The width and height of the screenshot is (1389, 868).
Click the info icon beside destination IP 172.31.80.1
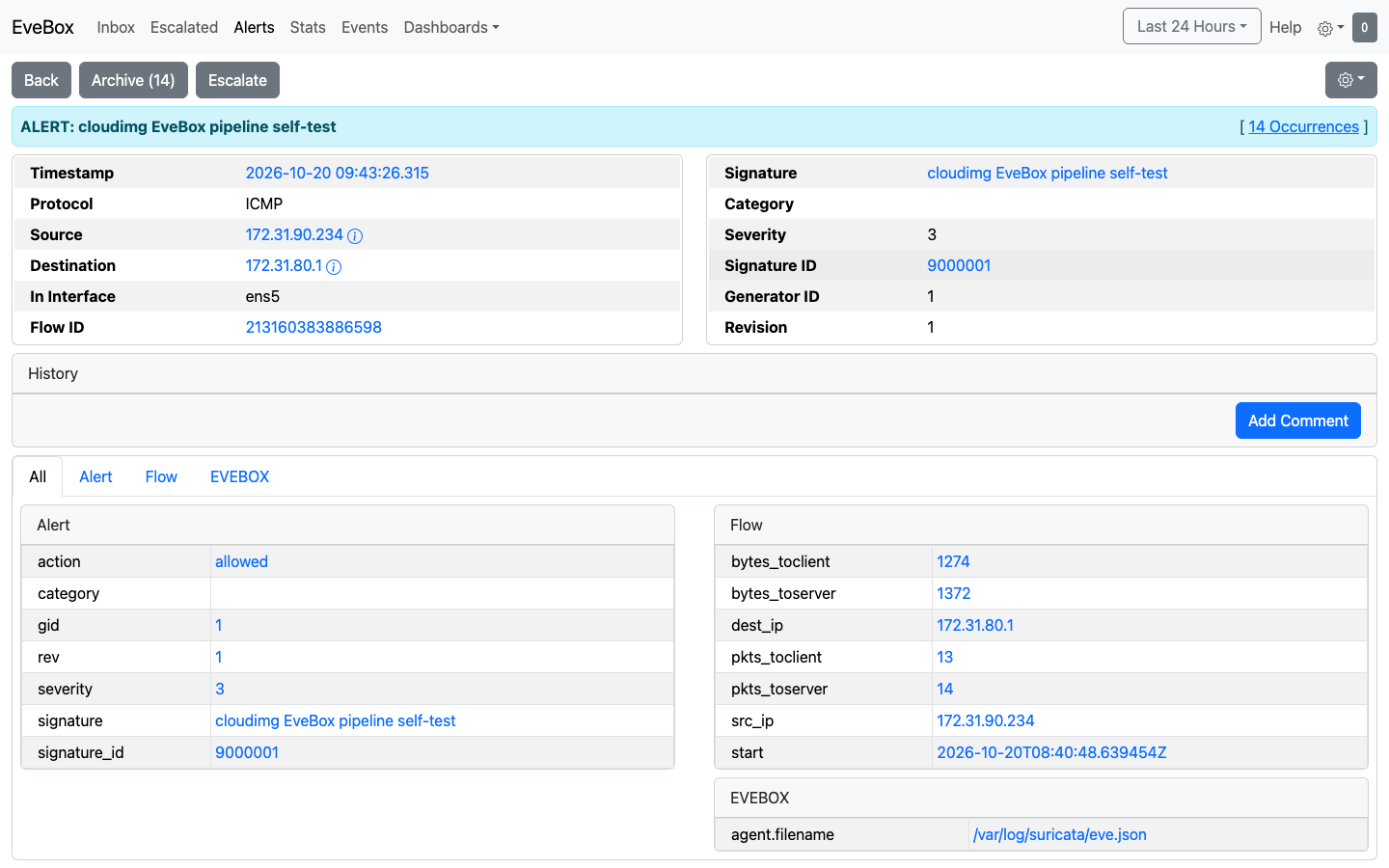[x=334, y=266]
